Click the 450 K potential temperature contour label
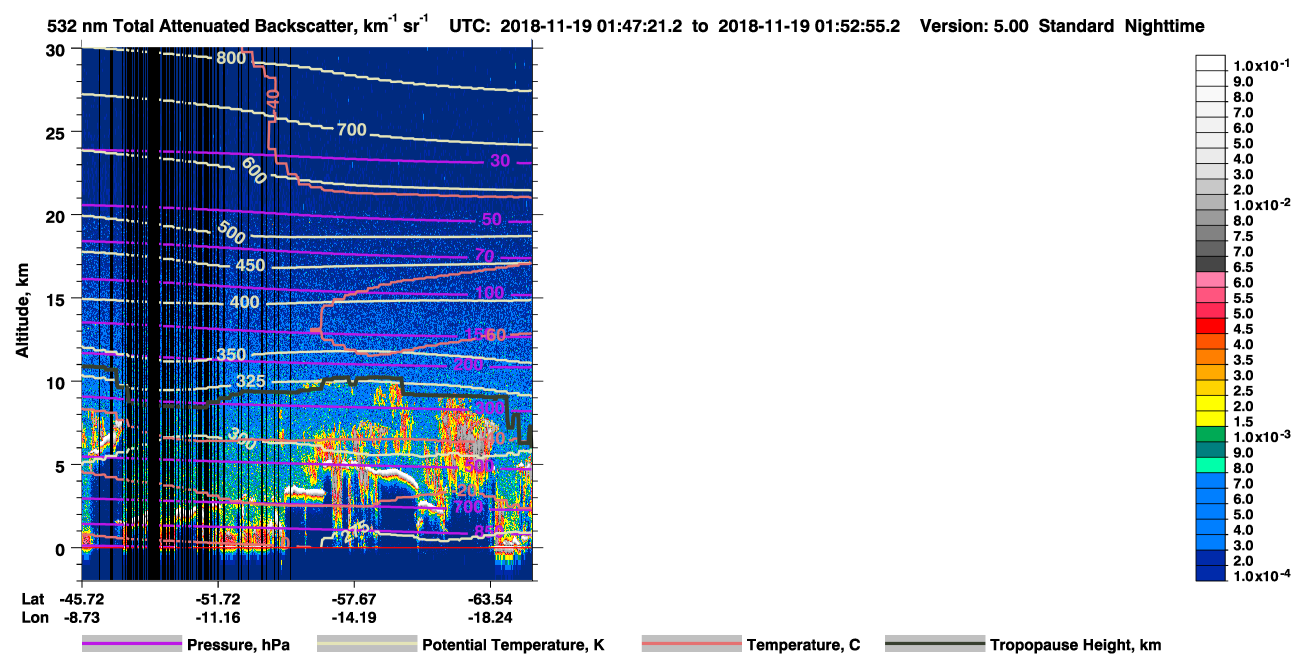The width and height of the screenshot is (1300, 667). (x=250, y=265)
